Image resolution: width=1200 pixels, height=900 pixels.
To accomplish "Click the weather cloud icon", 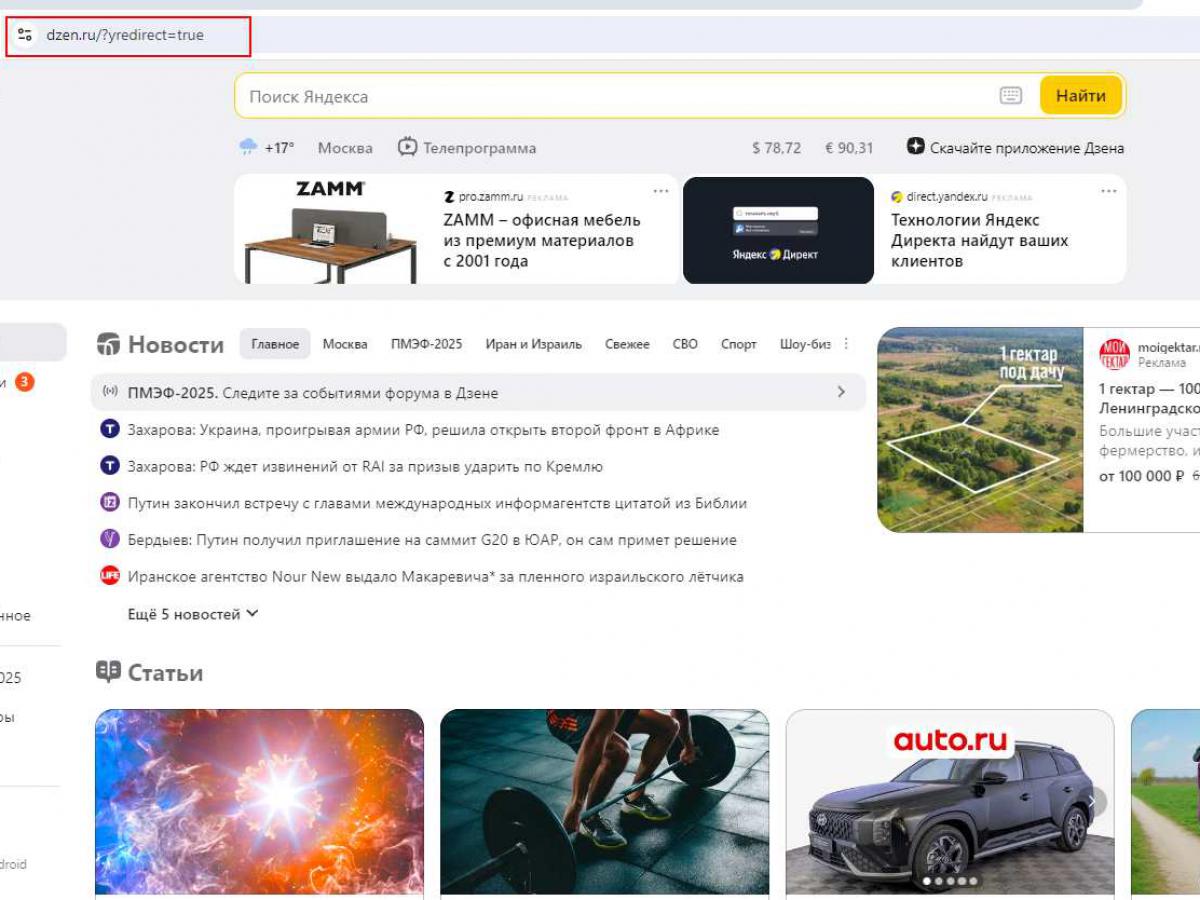I will [x=248, y=147].
